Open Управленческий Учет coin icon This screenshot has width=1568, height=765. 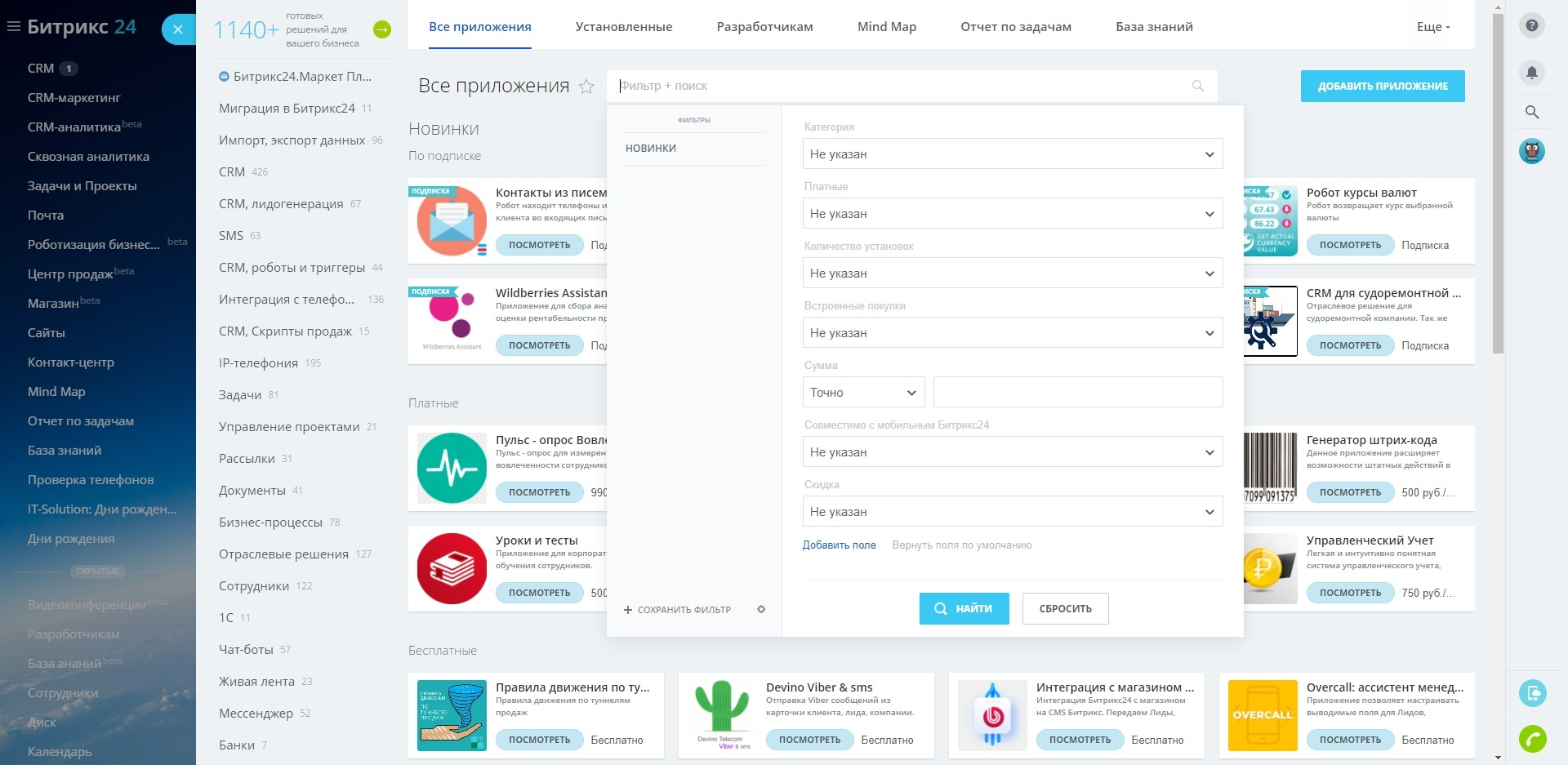(1270, 568)
